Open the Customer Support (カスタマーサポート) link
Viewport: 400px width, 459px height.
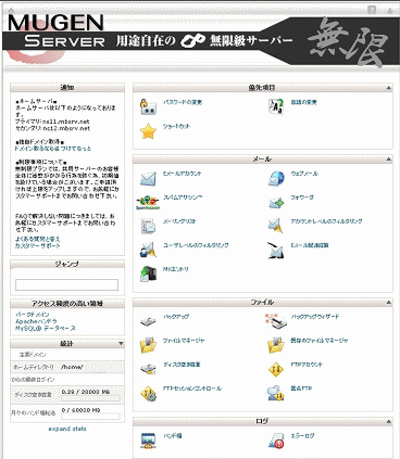(x=37, y=246)
